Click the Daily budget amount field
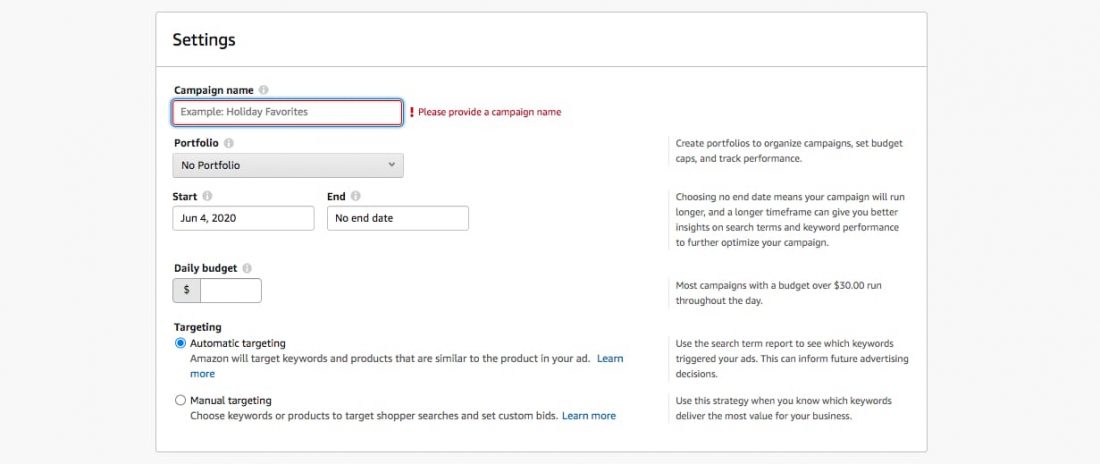The height and width of the screenshot is (464, 1100). 230,290
